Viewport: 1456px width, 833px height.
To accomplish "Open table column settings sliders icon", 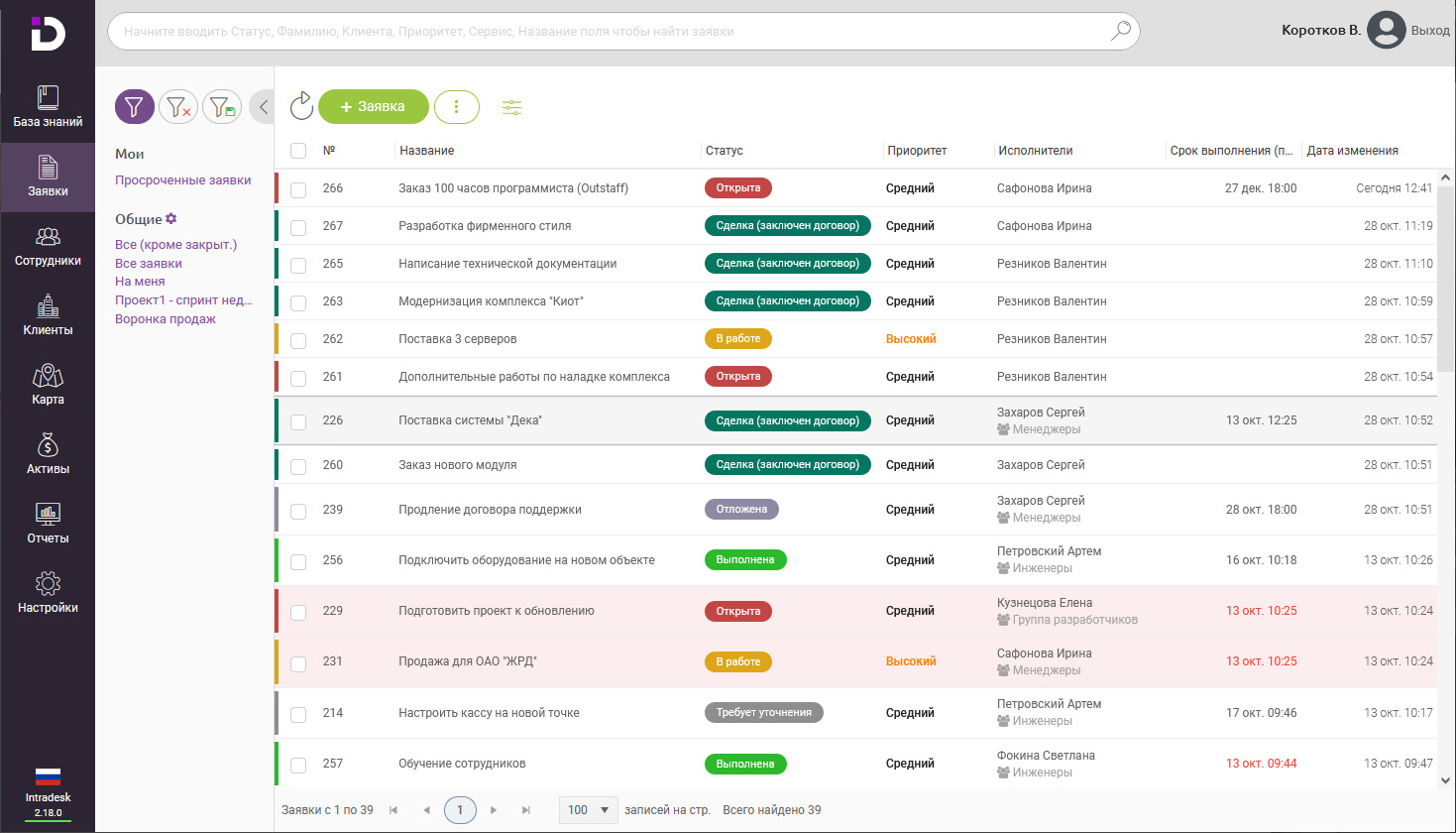I will tap(511, 107).
